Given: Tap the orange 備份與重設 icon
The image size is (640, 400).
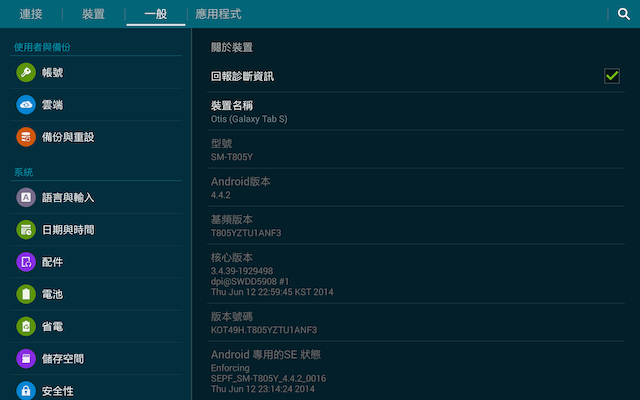Looking at the screenshot, I should pos(26,137).
